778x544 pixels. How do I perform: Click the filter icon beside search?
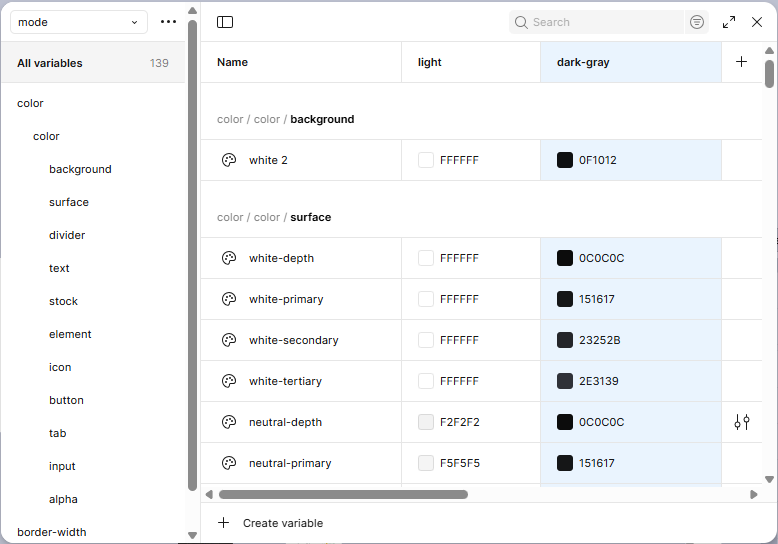(x=697, y=22)
